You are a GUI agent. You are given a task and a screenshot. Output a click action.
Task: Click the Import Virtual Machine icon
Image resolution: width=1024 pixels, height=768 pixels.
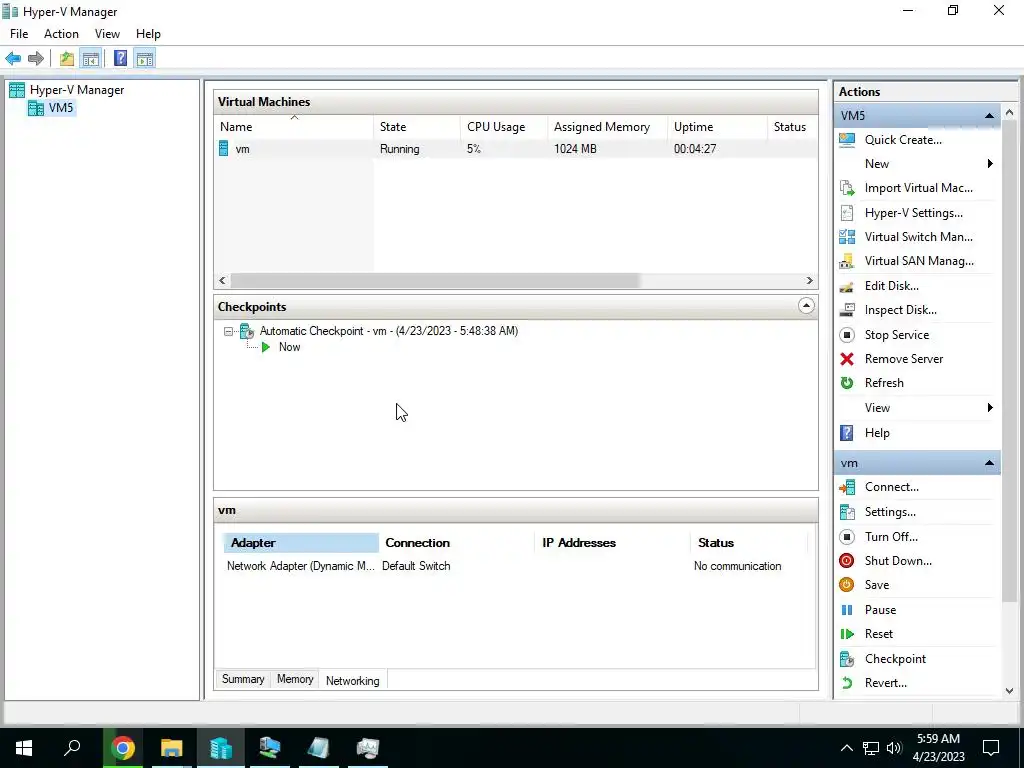(x=847, y=188)
